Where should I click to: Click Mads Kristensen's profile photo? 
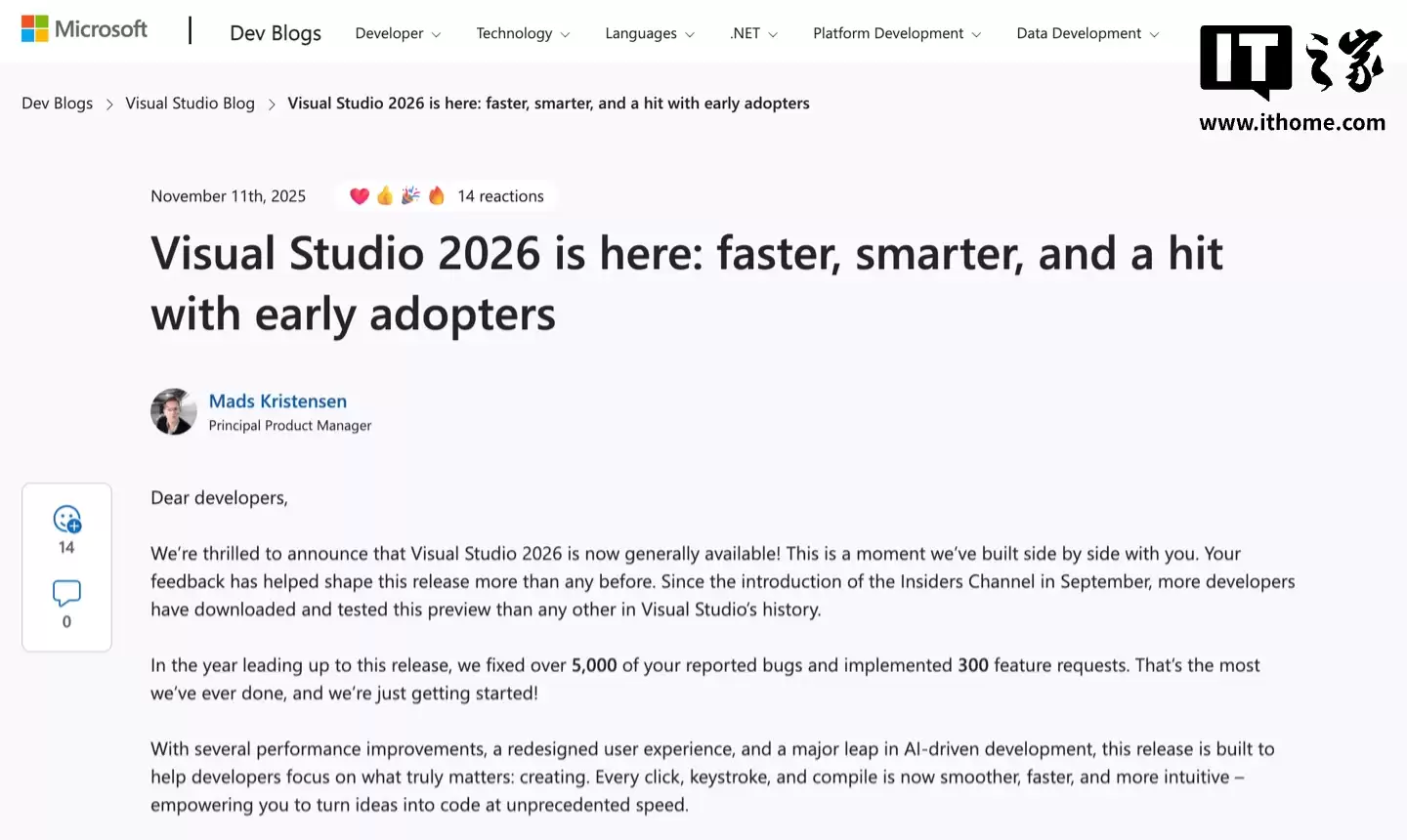coord(173,411)
